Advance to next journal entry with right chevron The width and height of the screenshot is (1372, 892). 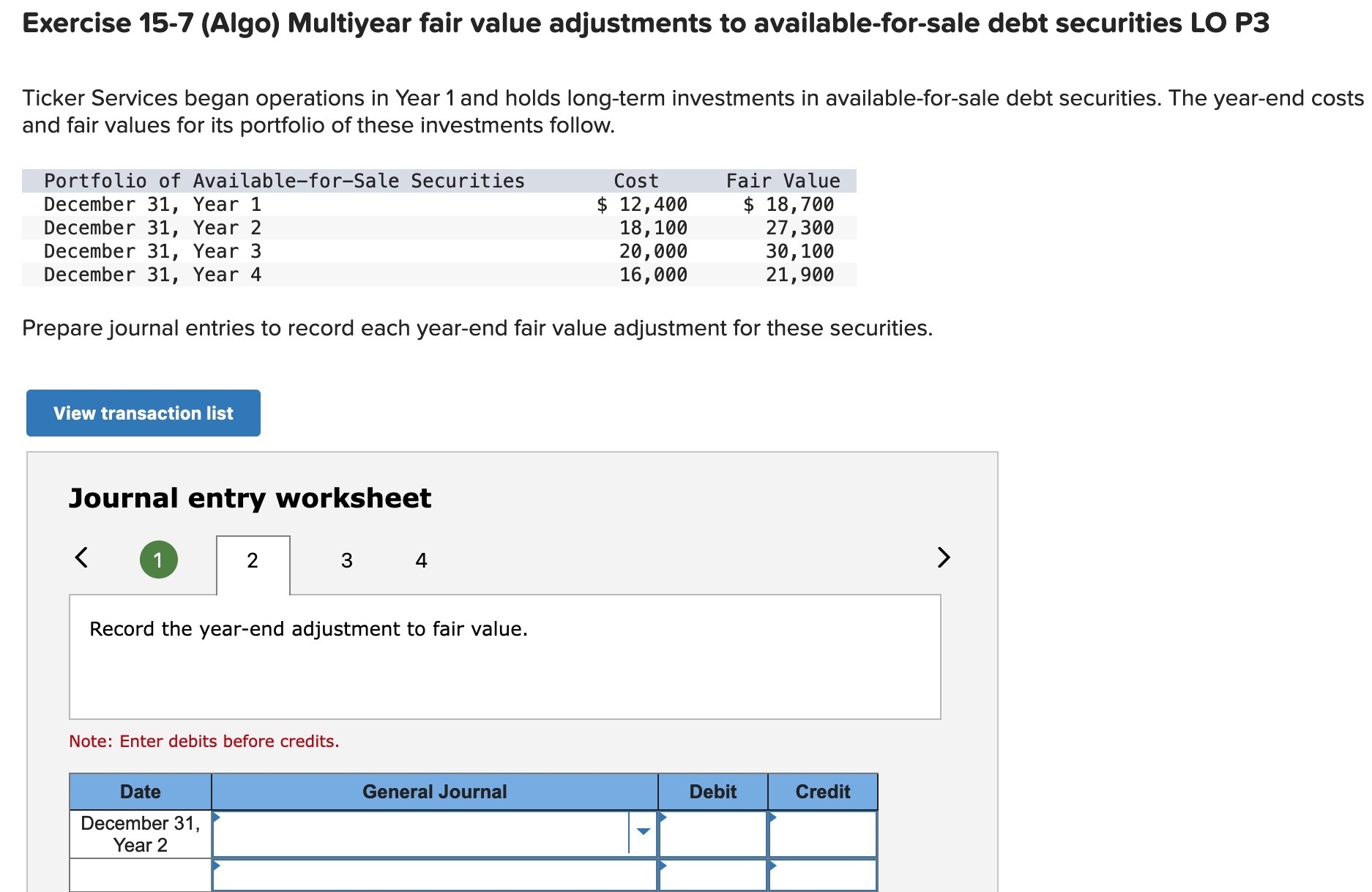tap(944, 557)
